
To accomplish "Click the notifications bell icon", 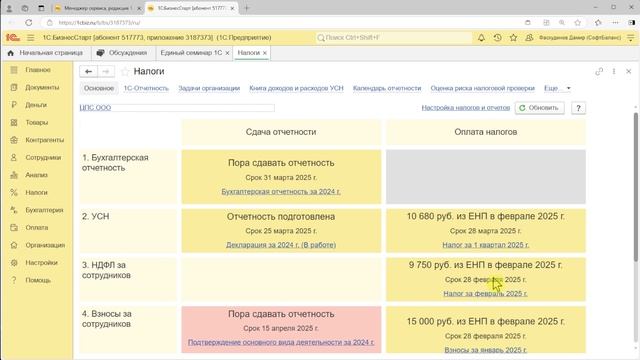I will click(481, 38).
